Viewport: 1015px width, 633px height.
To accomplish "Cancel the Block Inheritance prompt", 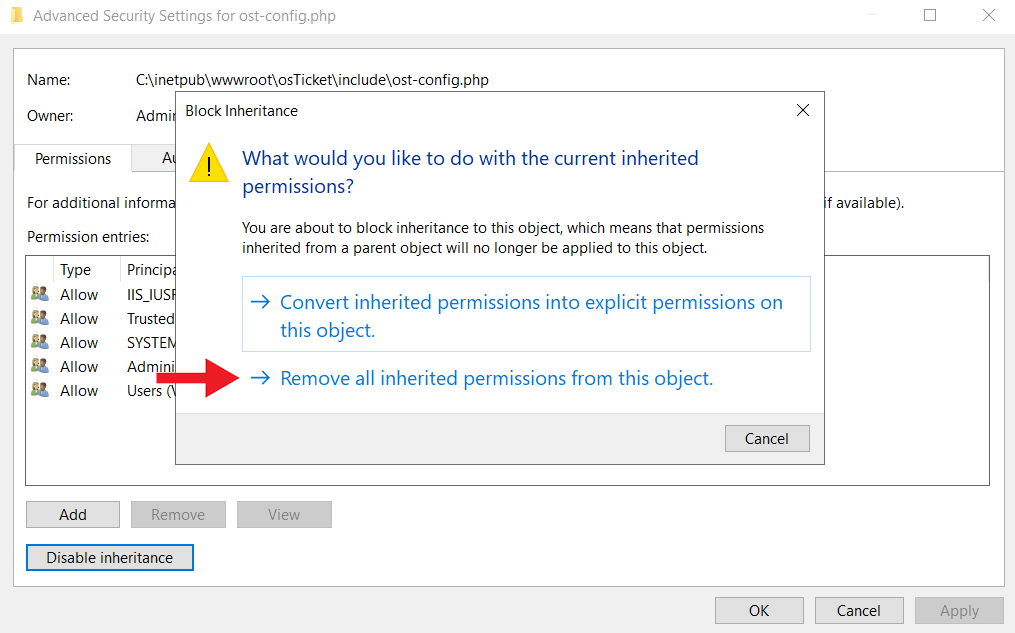I will (x=767, y=438).
